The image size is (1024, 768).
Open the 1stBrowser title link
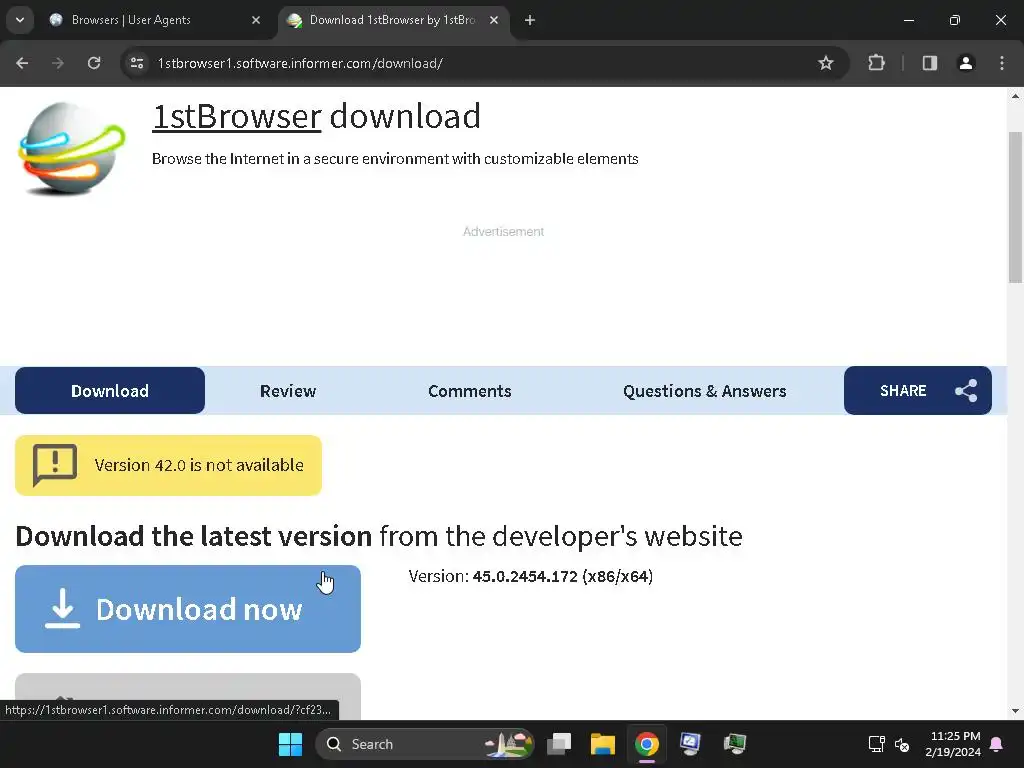(236, 116)
